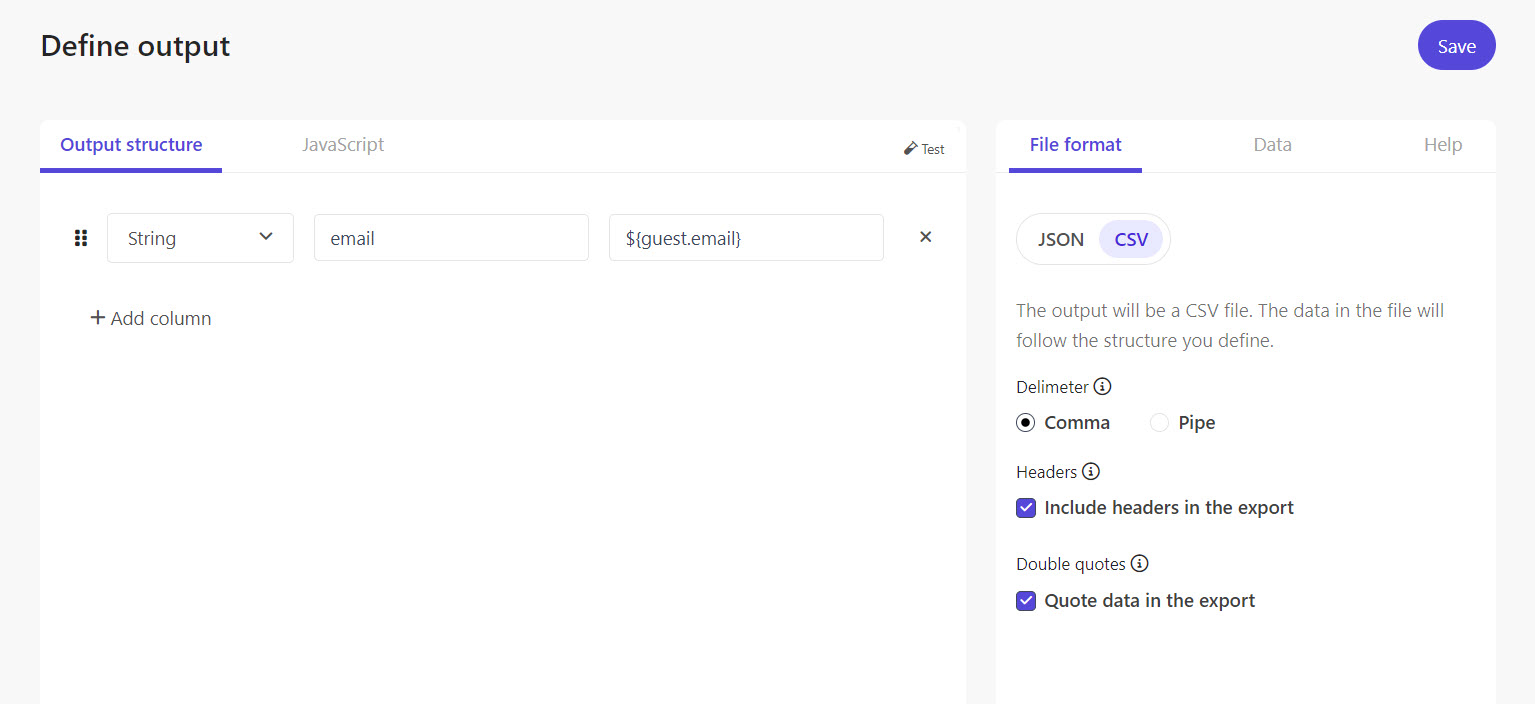Click the Double quotes label text
The width and height of the screenshot is (1535, 704).
[1071, 564]
